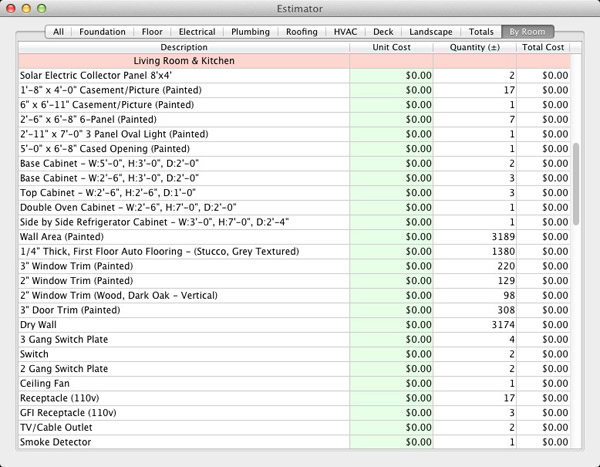The image size is (600, 467).
Task: Switch to the Electrical tab
Action: [198, 32]
